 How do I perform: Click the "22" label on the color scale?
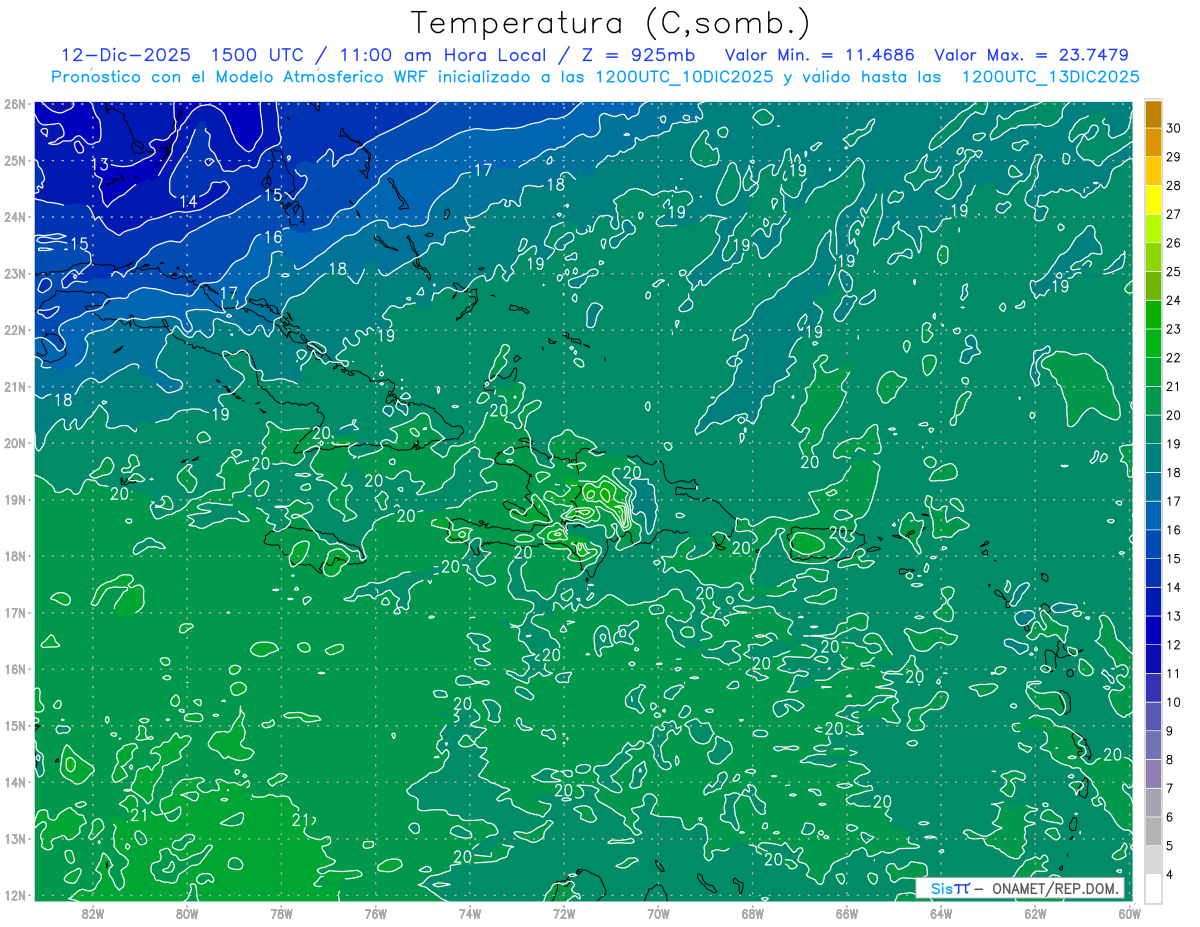[x=1174, y=358]
